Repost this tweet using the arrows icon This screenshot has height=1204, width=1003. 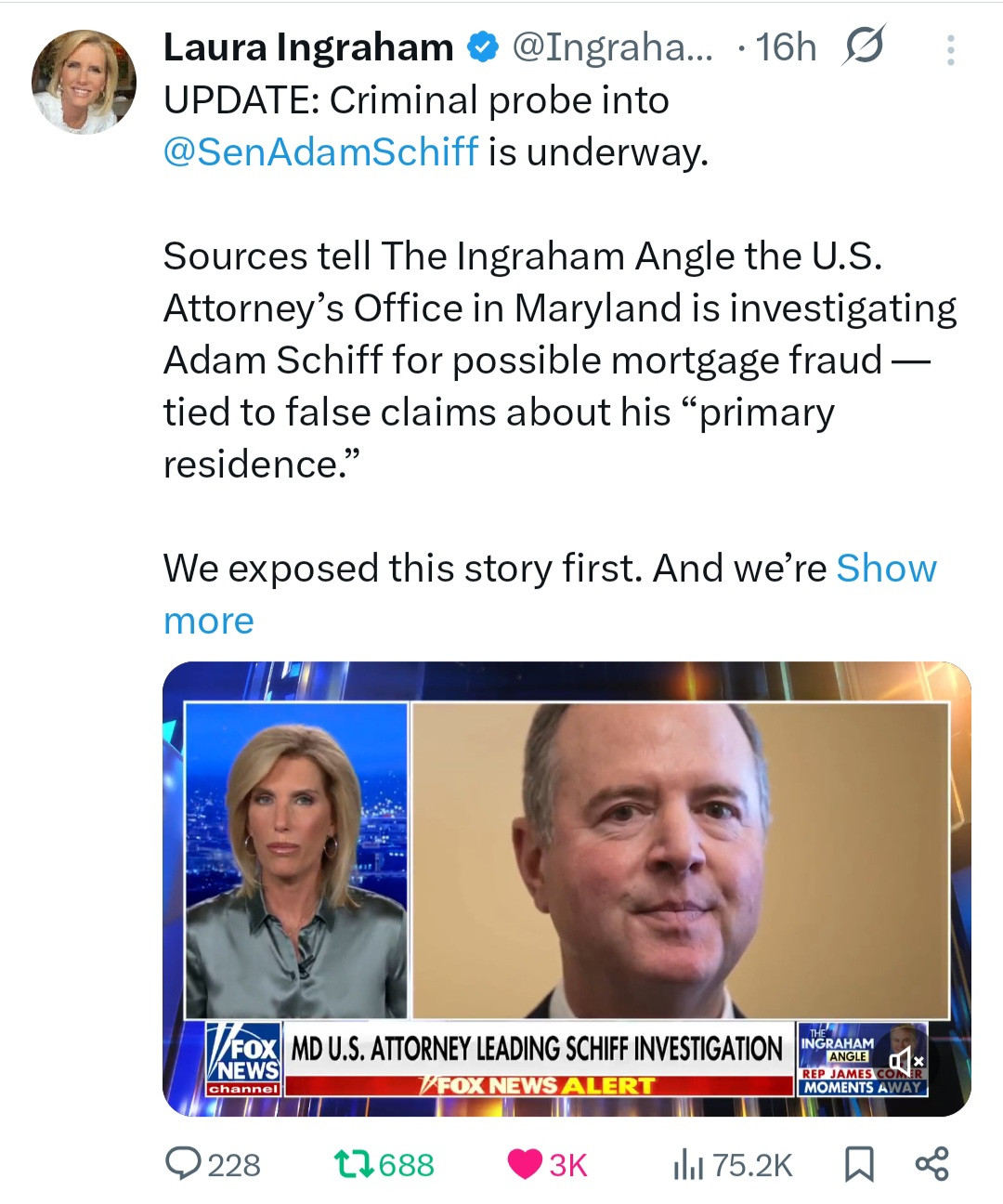coord(354,1164)
